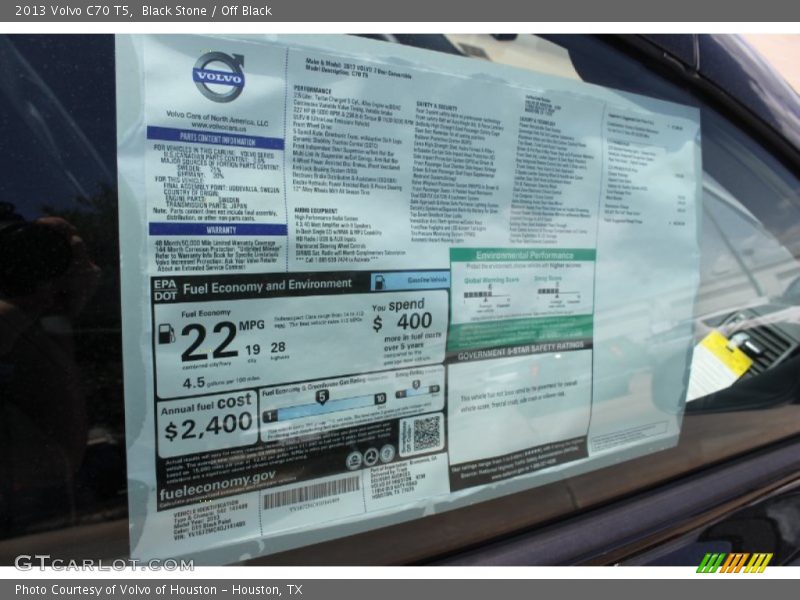Viewport: 800px width, 600px height.
Task: Click the Photo Courtesy of Volvo of Houston caption
Action: point(158,590)
